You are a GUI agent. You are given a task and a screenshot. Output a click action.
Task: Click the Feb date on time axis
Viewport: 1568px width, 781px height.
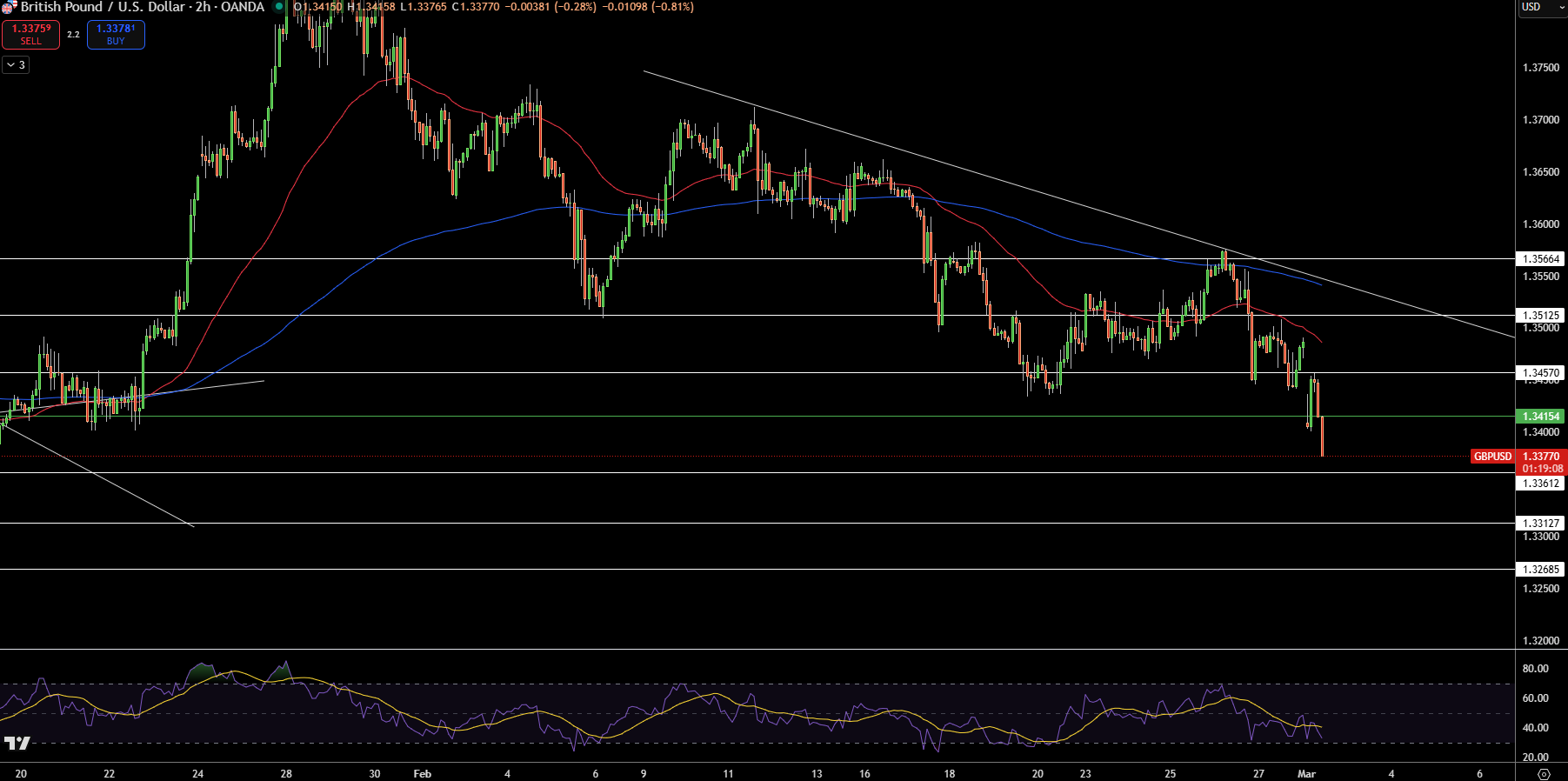tap(423, 773)
